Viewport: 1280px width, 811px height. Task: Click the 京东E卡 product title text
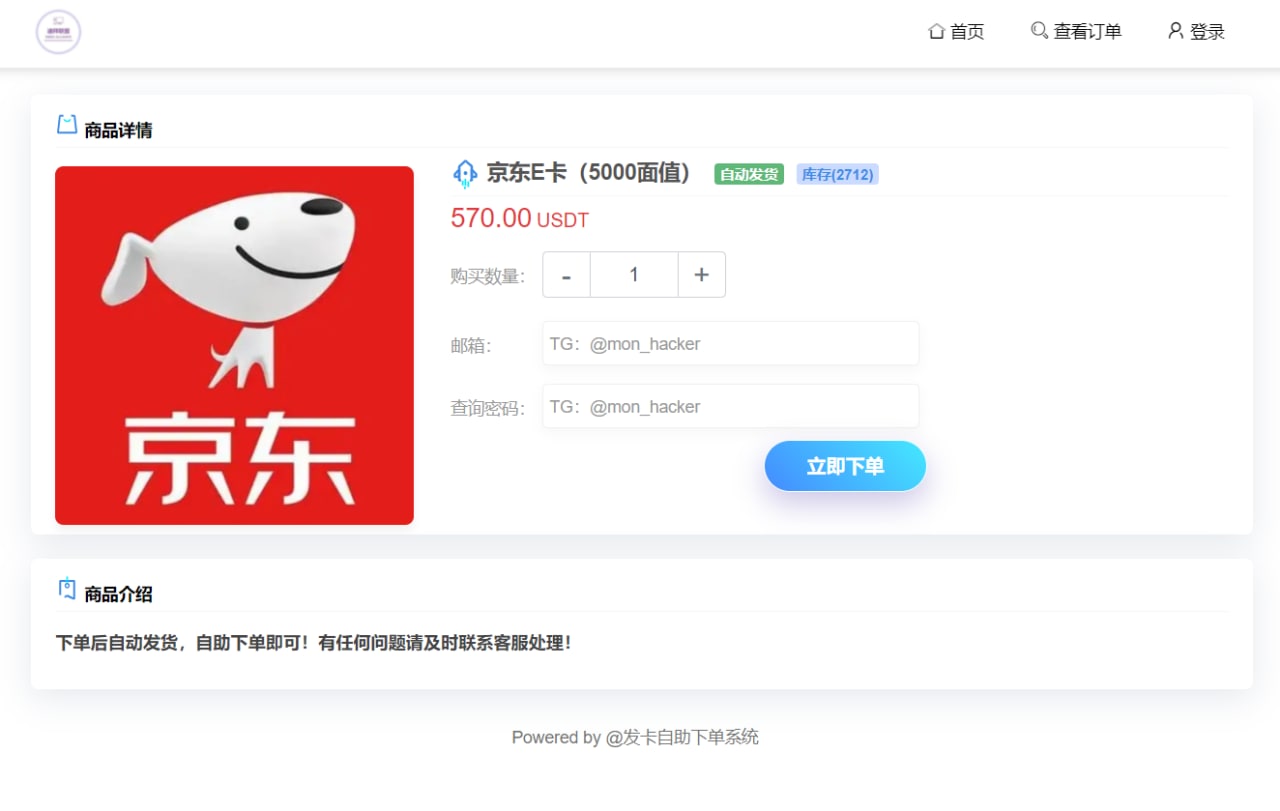[586, 173]
